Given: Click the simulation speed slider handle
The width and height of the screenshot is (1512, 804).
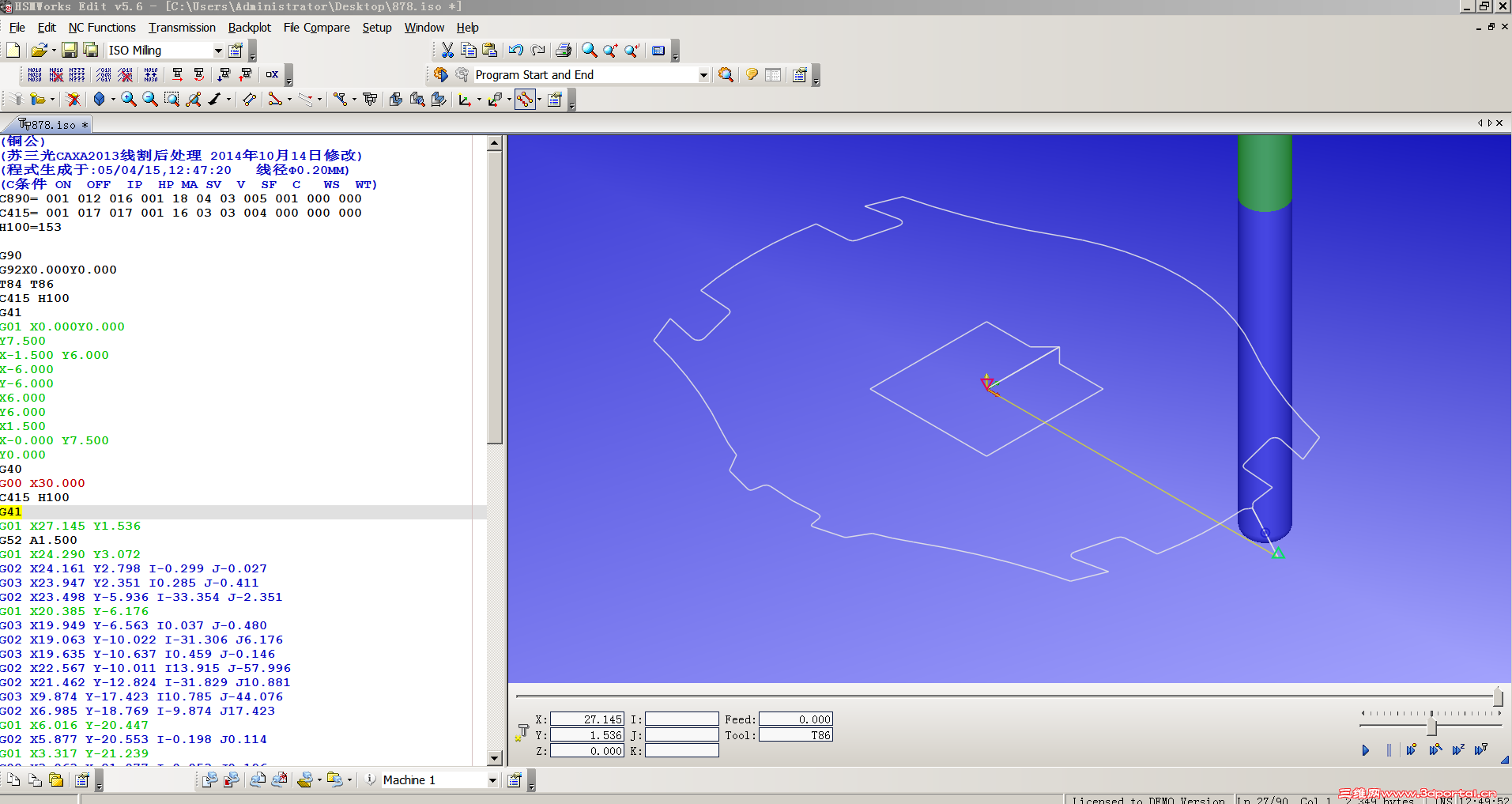Looking at the screenshot, I should coord(1431,727).
